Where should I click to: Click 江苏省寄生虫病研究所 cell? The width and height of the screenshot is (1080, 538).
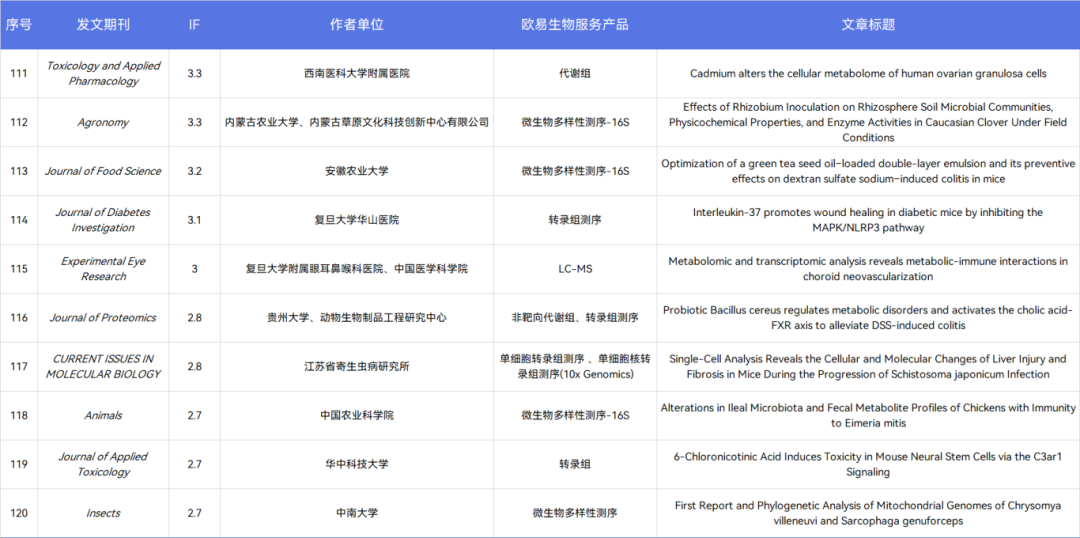coord(357,367)
